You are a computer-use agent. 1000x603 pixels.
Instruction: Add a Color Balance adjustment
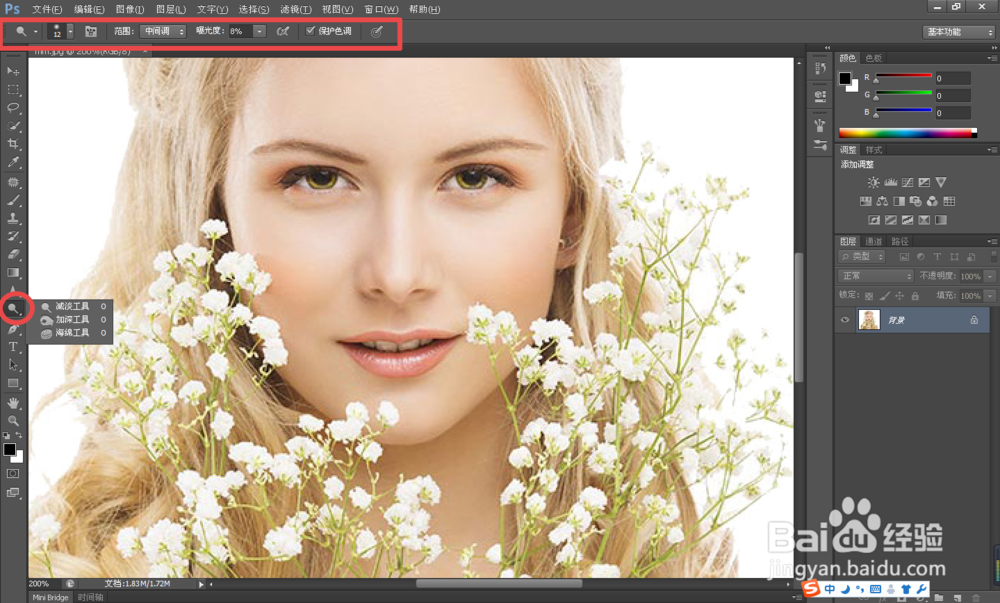click(x=882, y=201)
